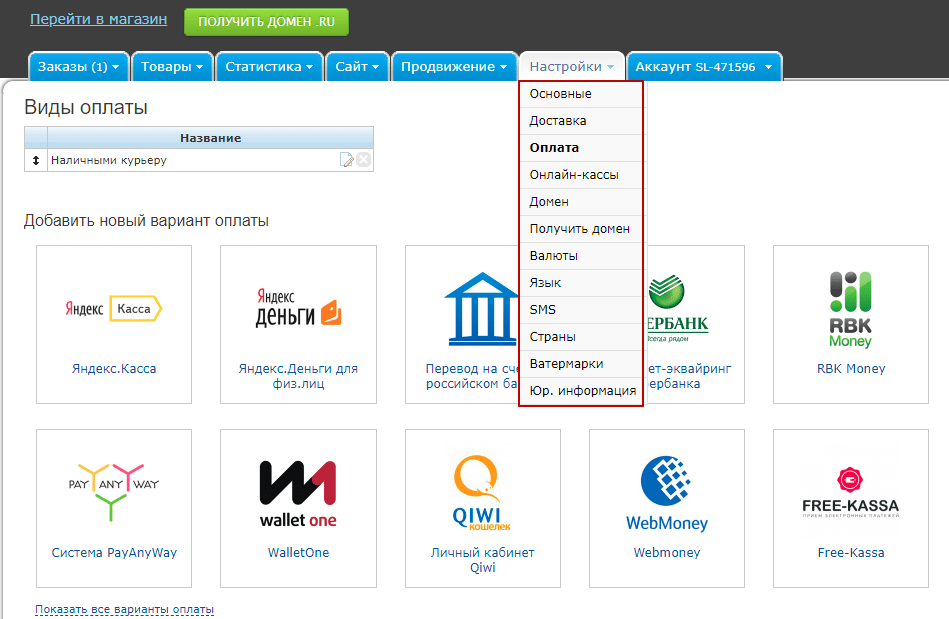Image resolution: width=949 pixels, height=619 pixels.
Task: Click the reorder arrows next to Наличными курьеру
Action: pyautogui.click(x=36, y=160)
